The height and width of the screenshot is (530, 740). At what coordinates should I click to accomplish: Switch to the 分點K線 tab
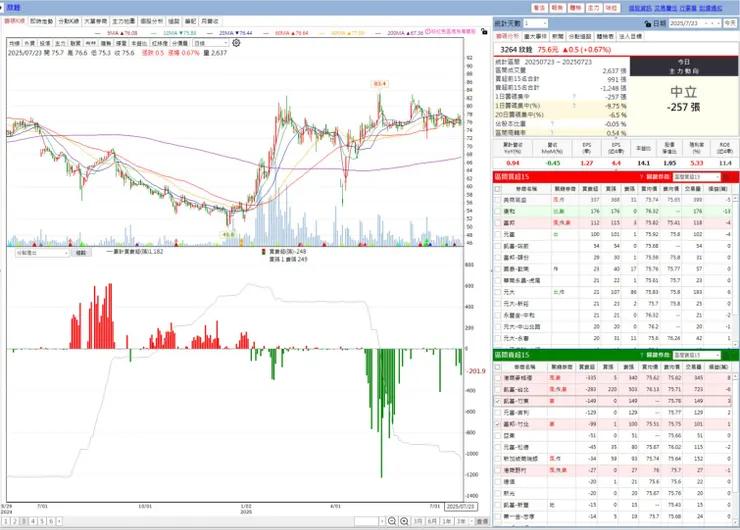tap(68, 21)
